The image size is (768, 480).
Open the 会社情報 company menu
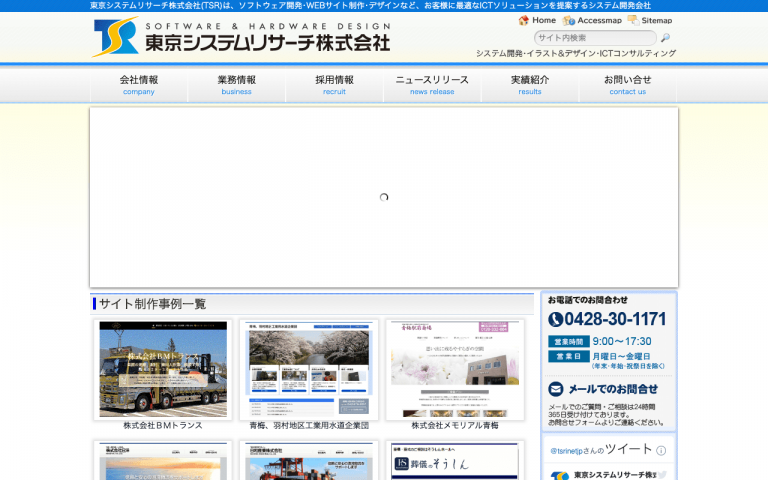(x=139, y=85)
